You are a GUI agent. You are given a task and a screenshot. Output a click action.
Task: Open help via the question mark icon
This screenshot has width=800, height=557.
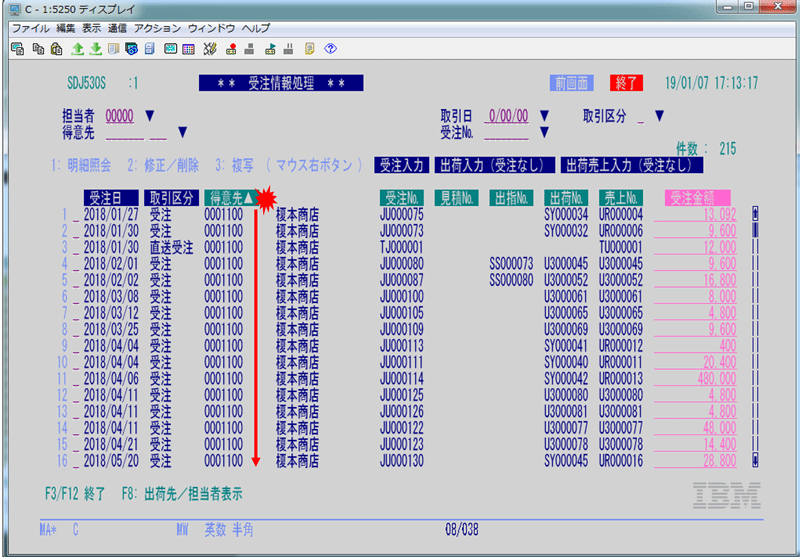coord(329,47)
